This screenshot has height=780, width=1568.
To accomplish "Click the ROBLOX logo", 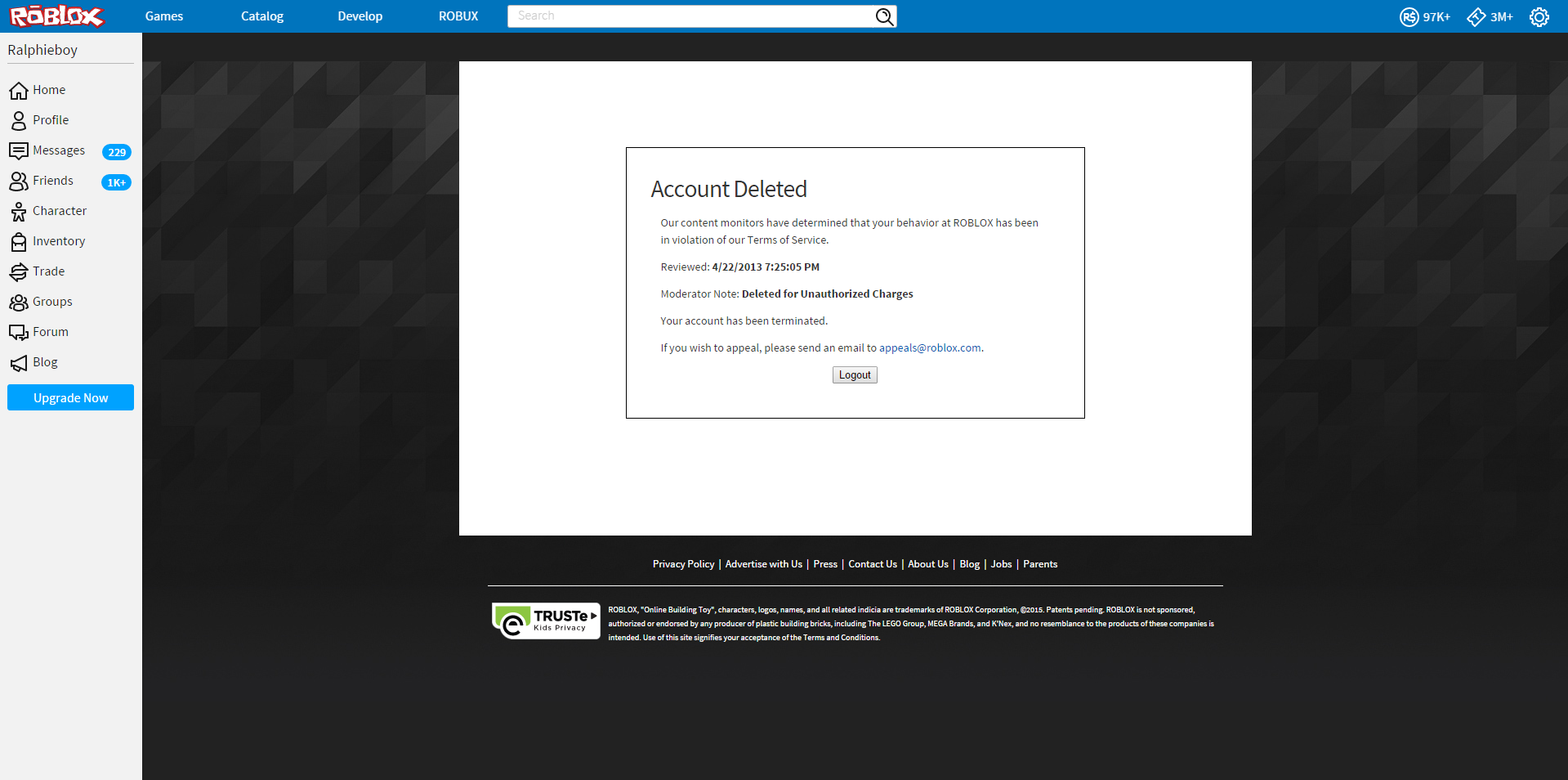I will [57, 16].
